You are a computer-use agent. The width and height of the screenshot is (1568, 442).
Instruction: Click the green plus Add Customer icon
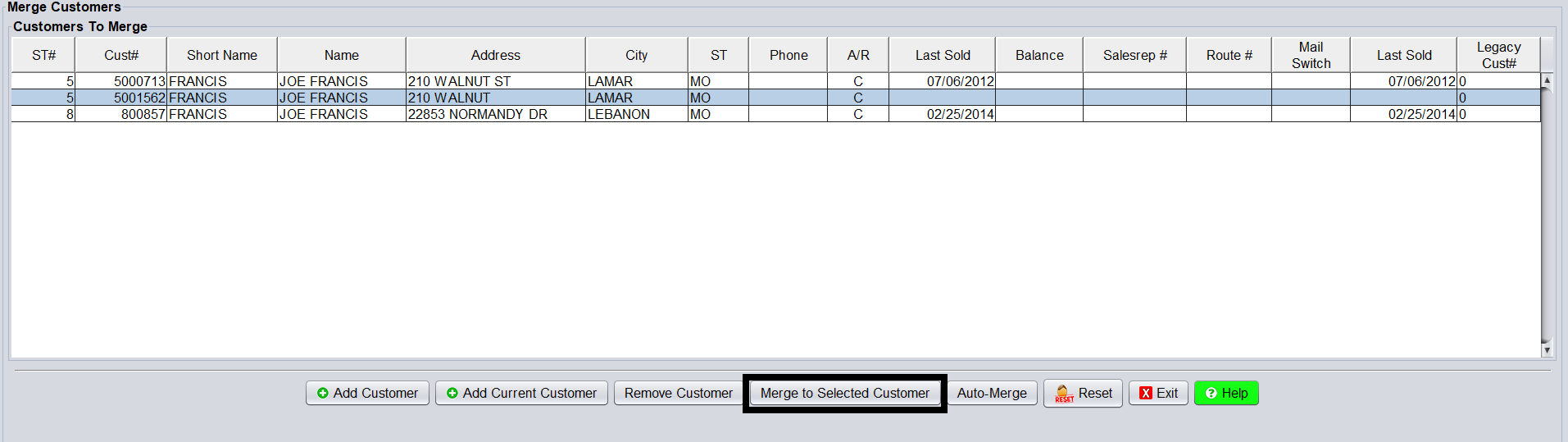(x=323, y=394)
